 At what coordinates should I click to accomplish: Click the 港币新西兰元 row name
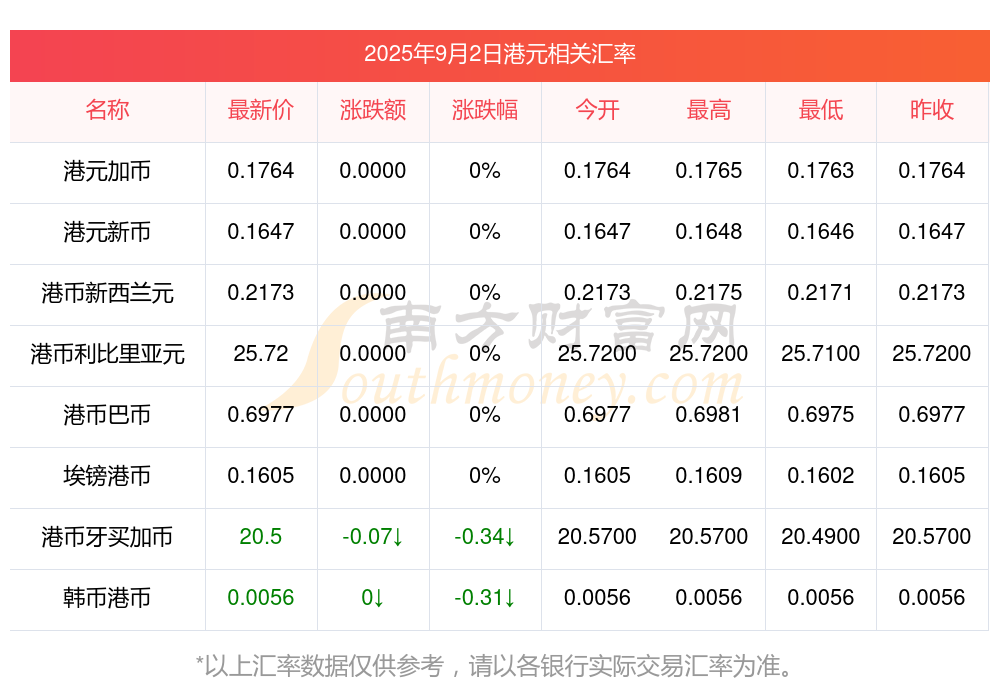[107, 293]
